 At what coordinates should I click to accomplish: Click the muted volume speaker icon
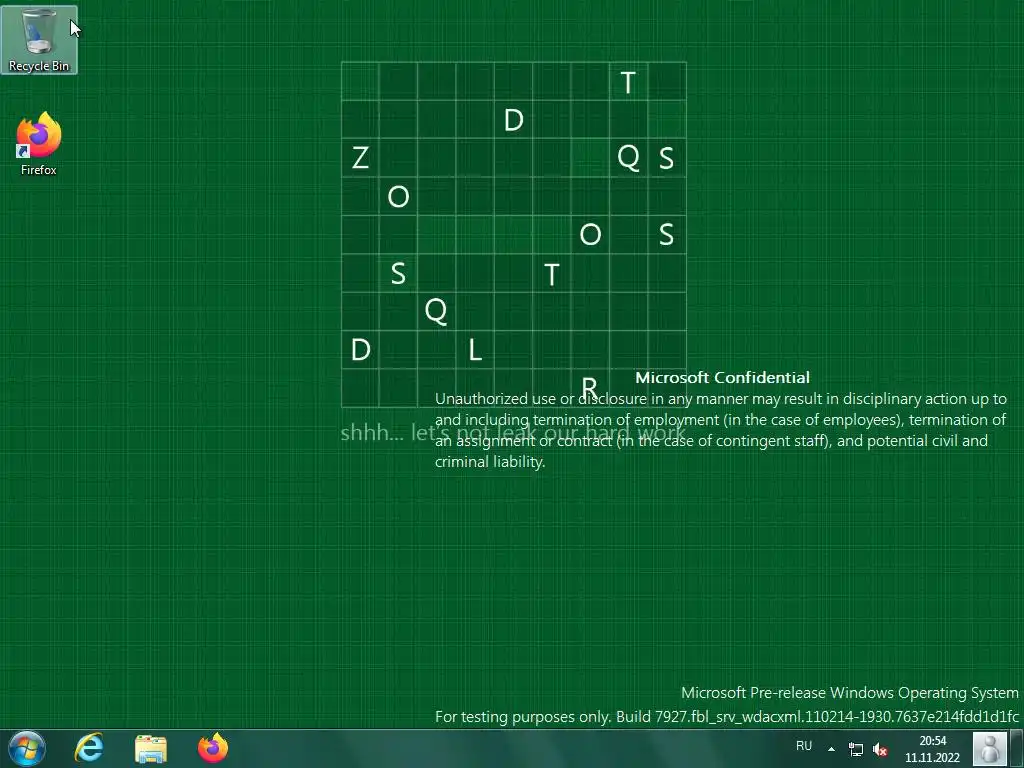pyautogui.click(x=880, y=749)
